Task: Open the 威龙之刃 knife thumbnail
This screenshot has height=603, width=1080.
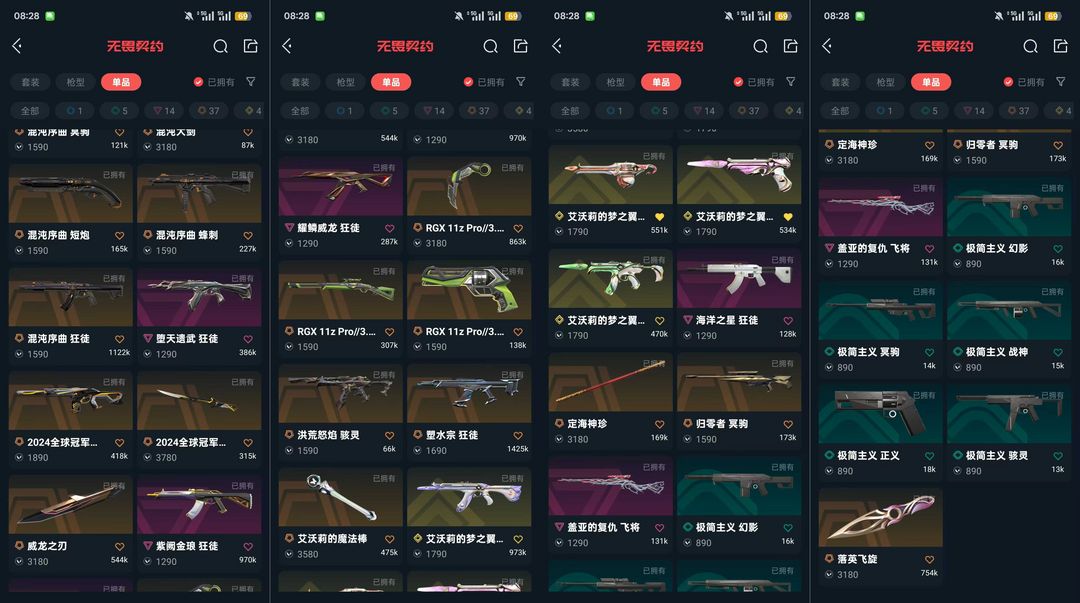Action: point(70,504)
